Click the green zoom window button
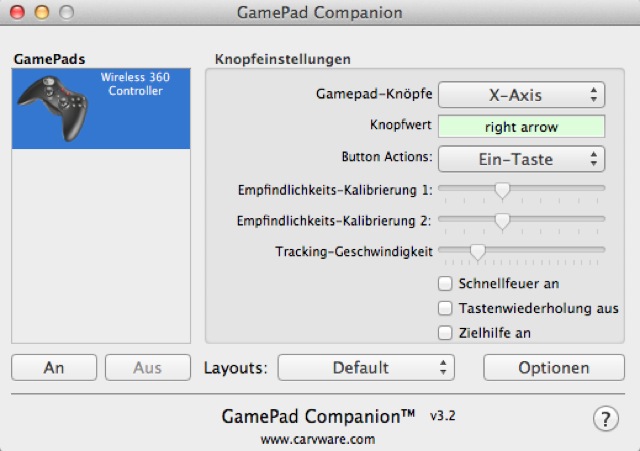Image resolution: width=640 pixels, height=451 pixels. pos(65,13)
